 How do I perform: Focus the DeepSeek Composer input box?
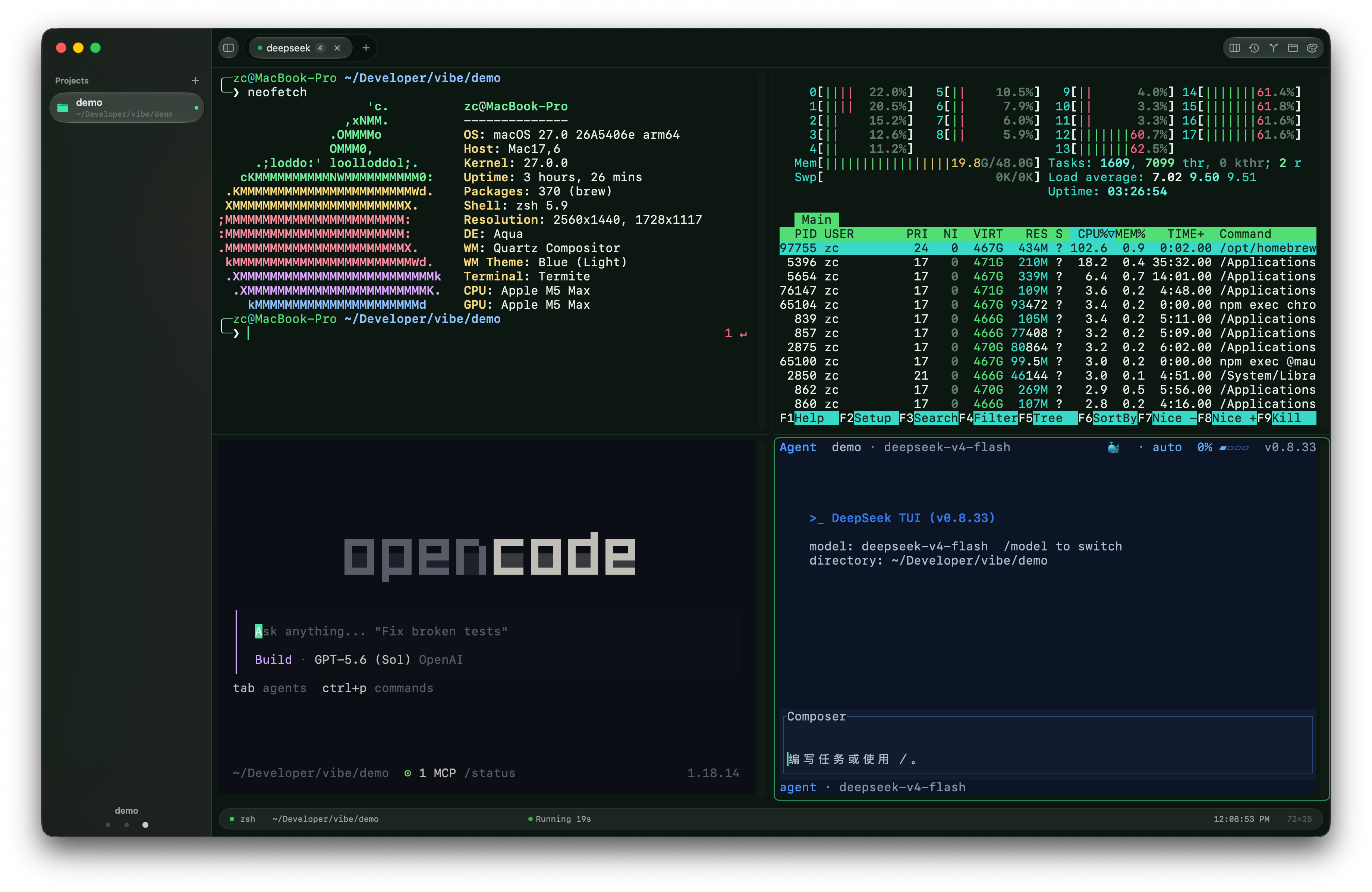pyautogui.click(x=1047, y=744)
